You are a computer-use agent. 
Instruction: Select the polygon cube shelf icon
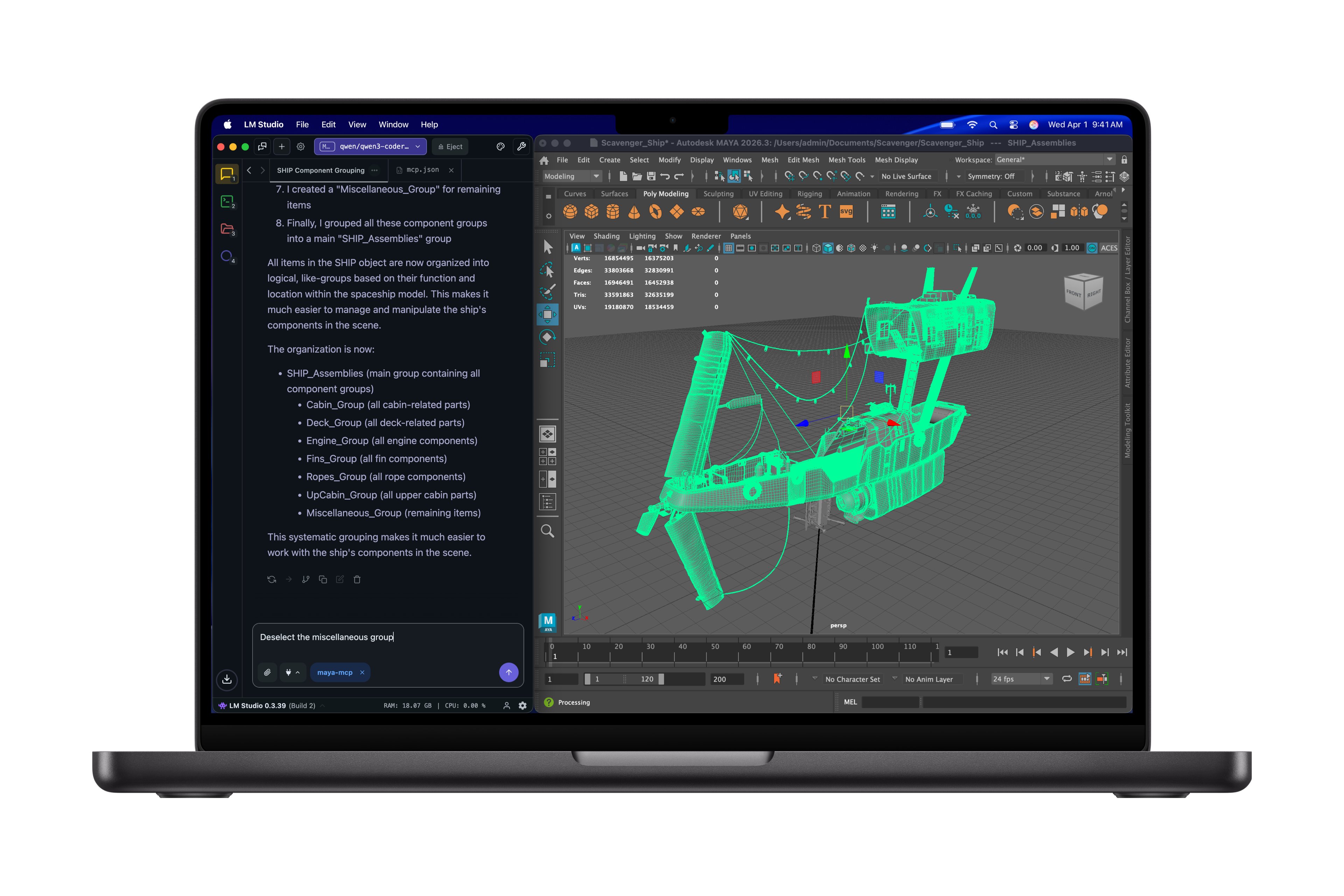591,212
